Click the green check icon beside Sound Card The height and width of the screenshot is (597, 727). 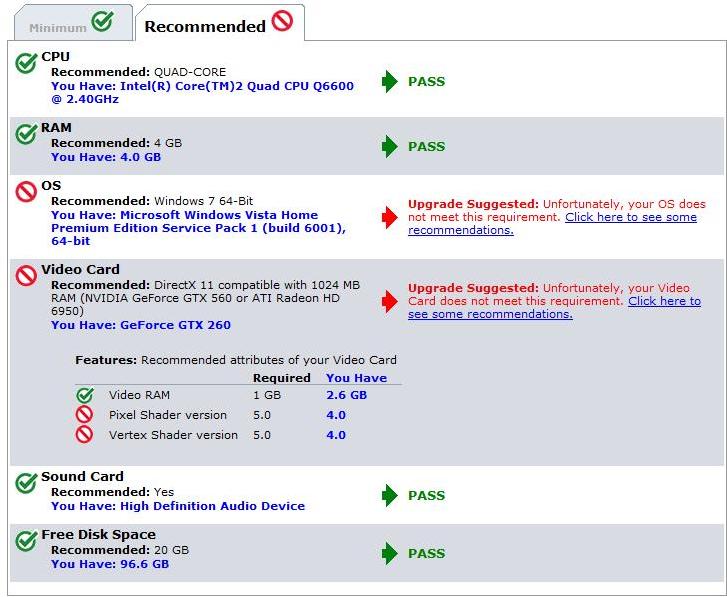point(26,483)
